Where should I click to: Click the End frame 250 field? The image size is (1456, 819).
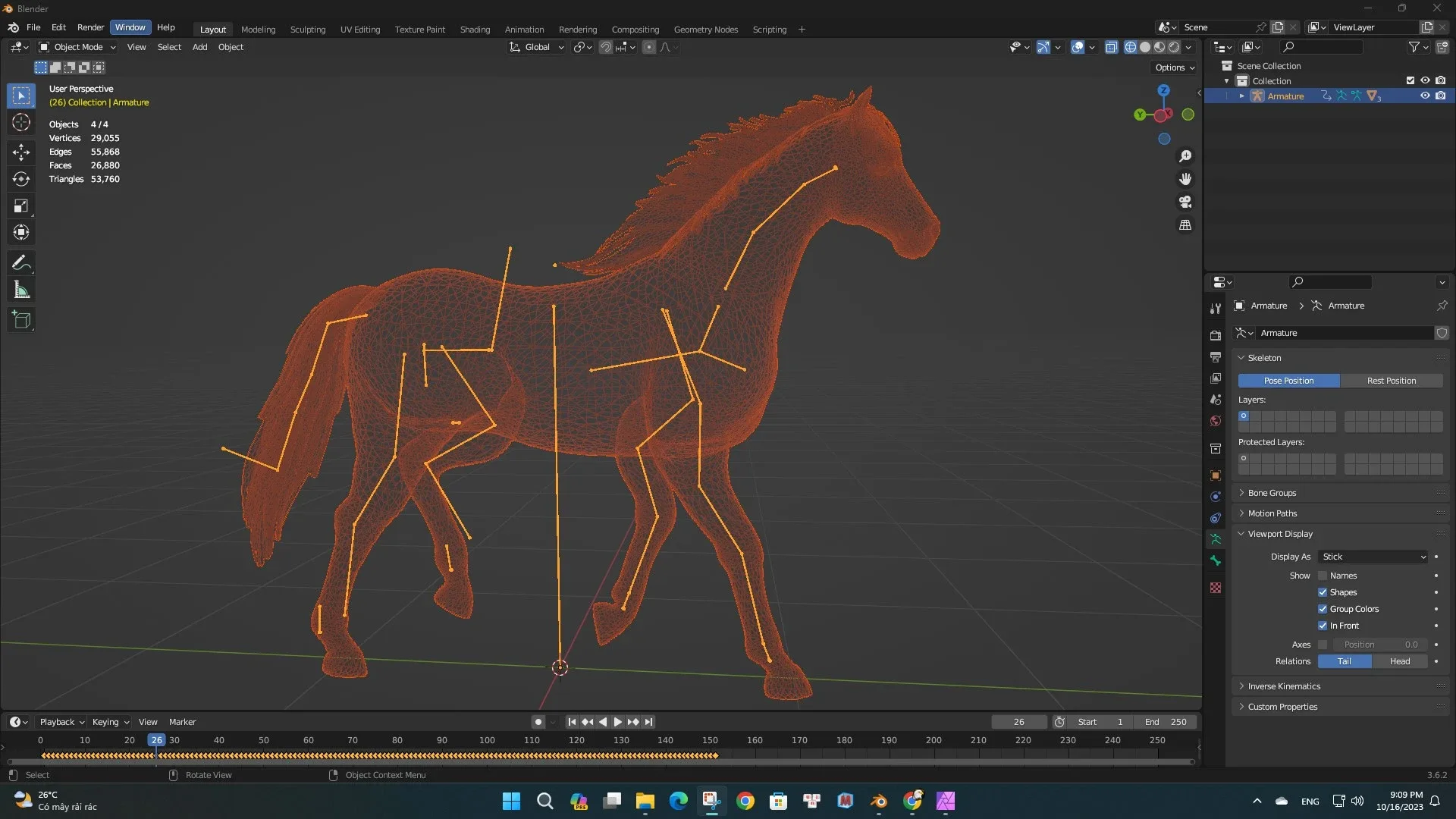pos(1166,722)
